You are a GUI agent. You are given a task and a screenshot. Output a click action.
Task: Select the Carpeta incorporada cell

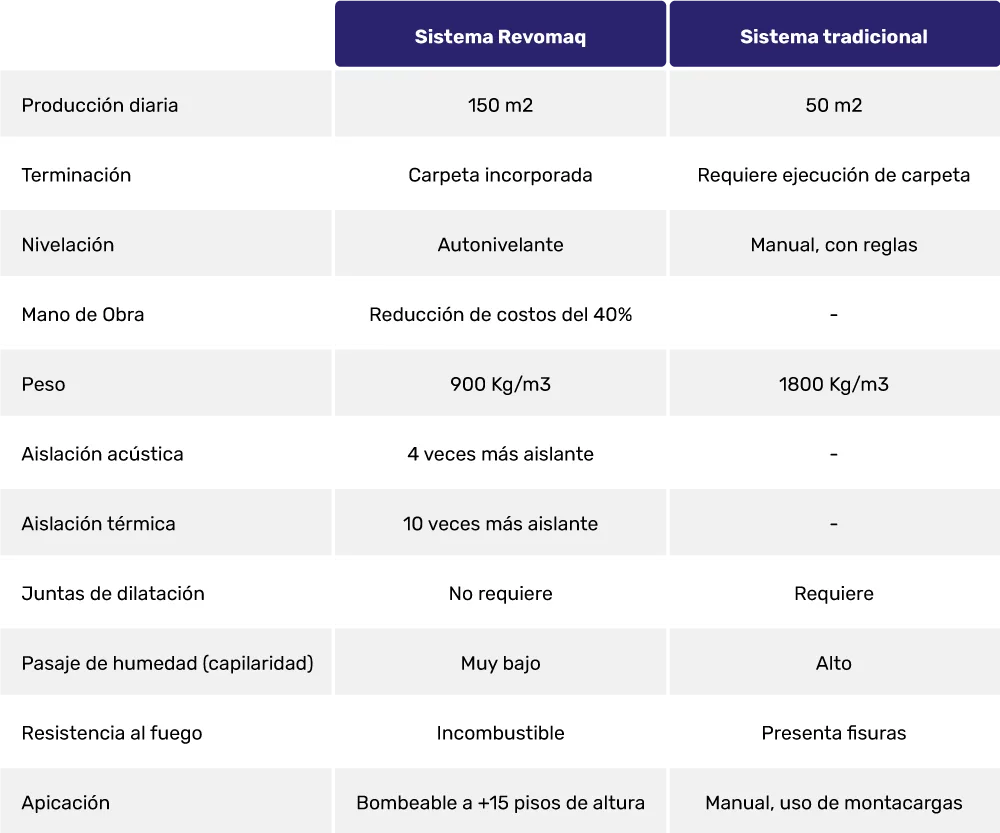(x=501, y=174)
